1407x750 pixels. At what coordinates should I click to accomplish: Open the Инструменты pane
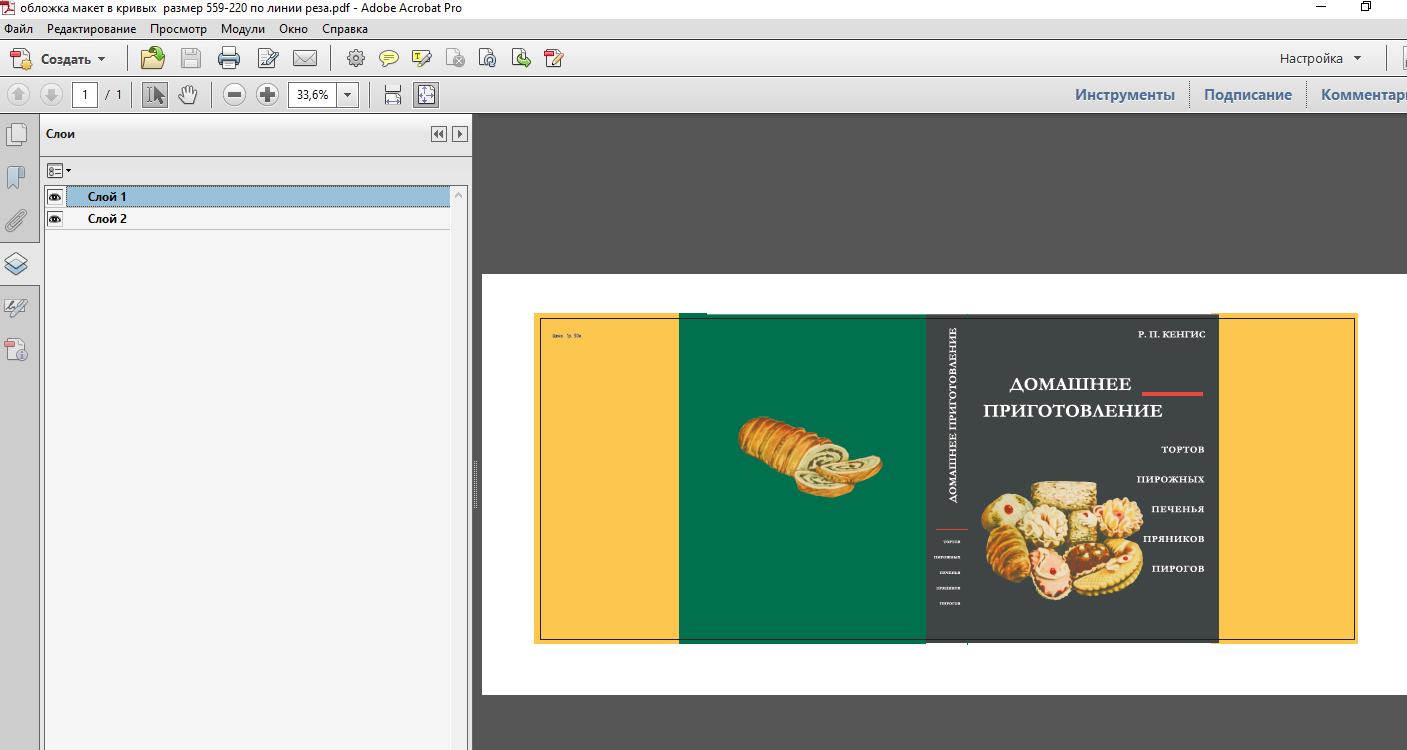[1125, 95]
